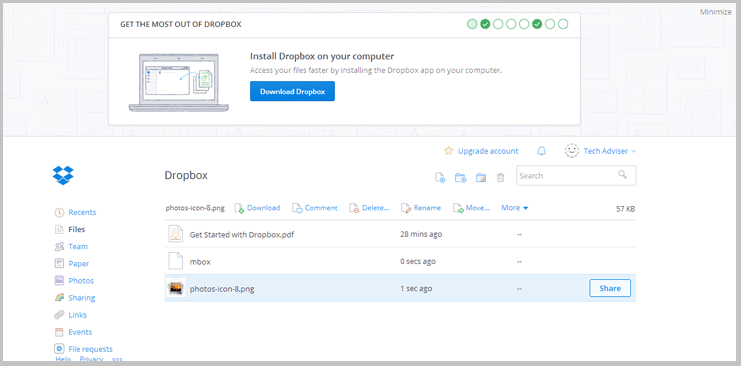Expand the More dropdown
The image size is (741, 366).
point(515,208)
